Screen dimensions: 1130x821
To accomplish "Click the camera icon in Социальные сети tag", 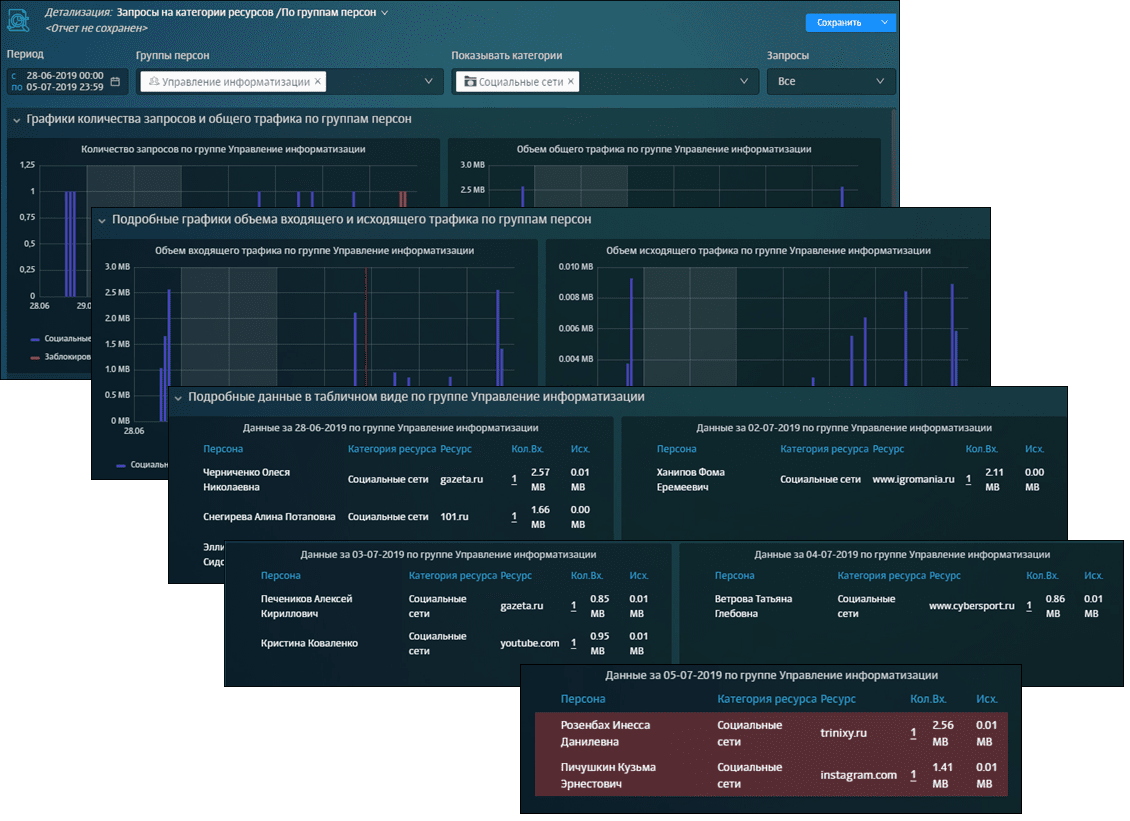I will pyautogui.click(x=469, y=82).
